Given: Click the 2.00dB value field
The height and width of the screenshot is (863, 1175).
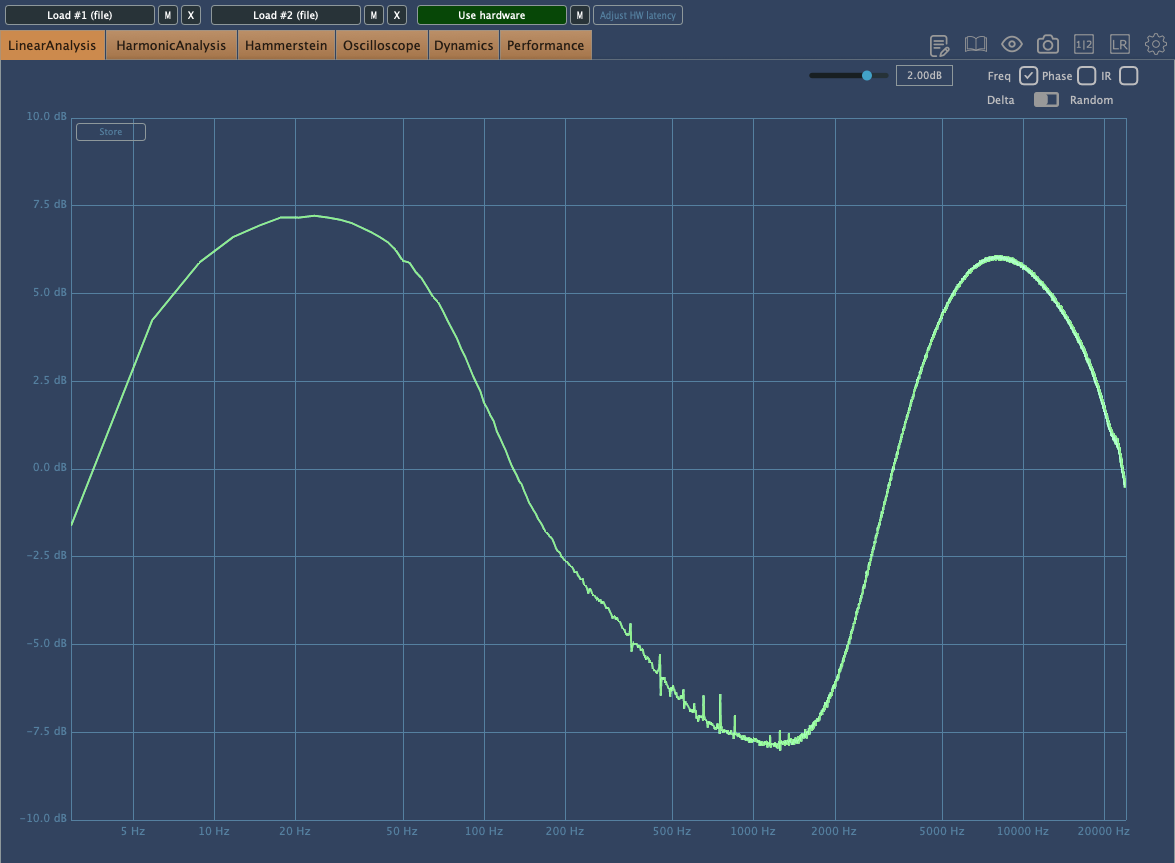Looking at the screenshot, I should tap(924, 76).
